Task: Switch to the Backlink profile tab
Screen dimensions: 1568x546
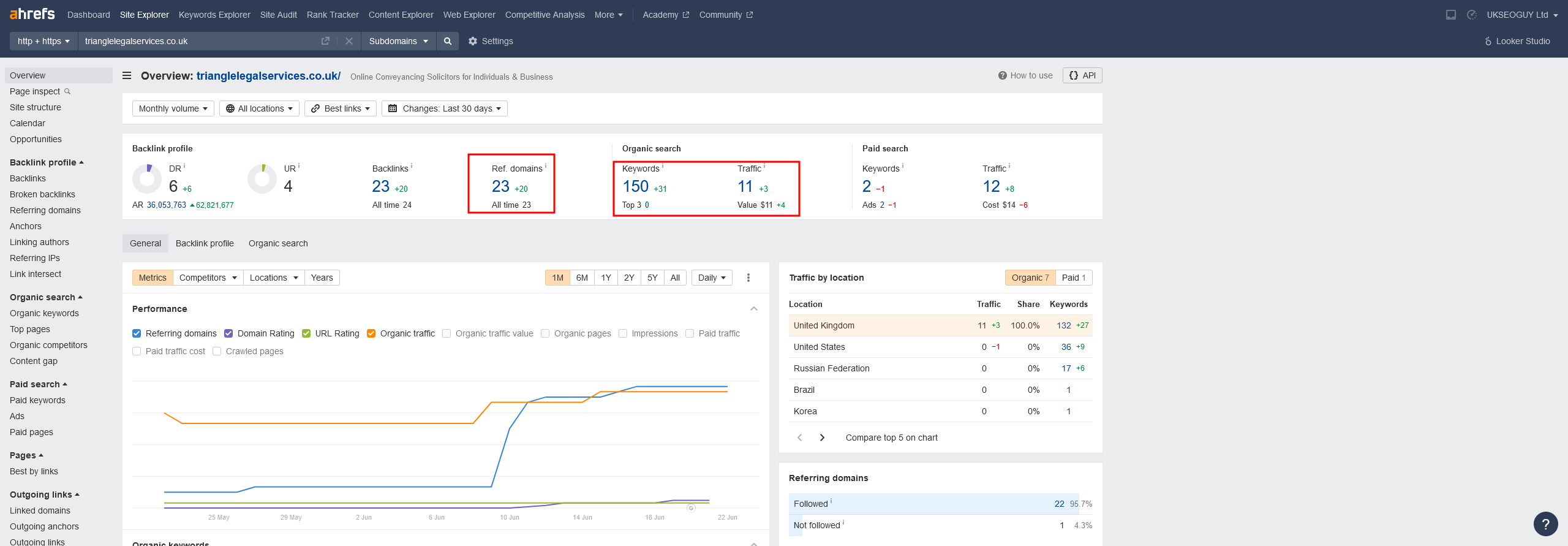Action: click(x=205, y=243)
